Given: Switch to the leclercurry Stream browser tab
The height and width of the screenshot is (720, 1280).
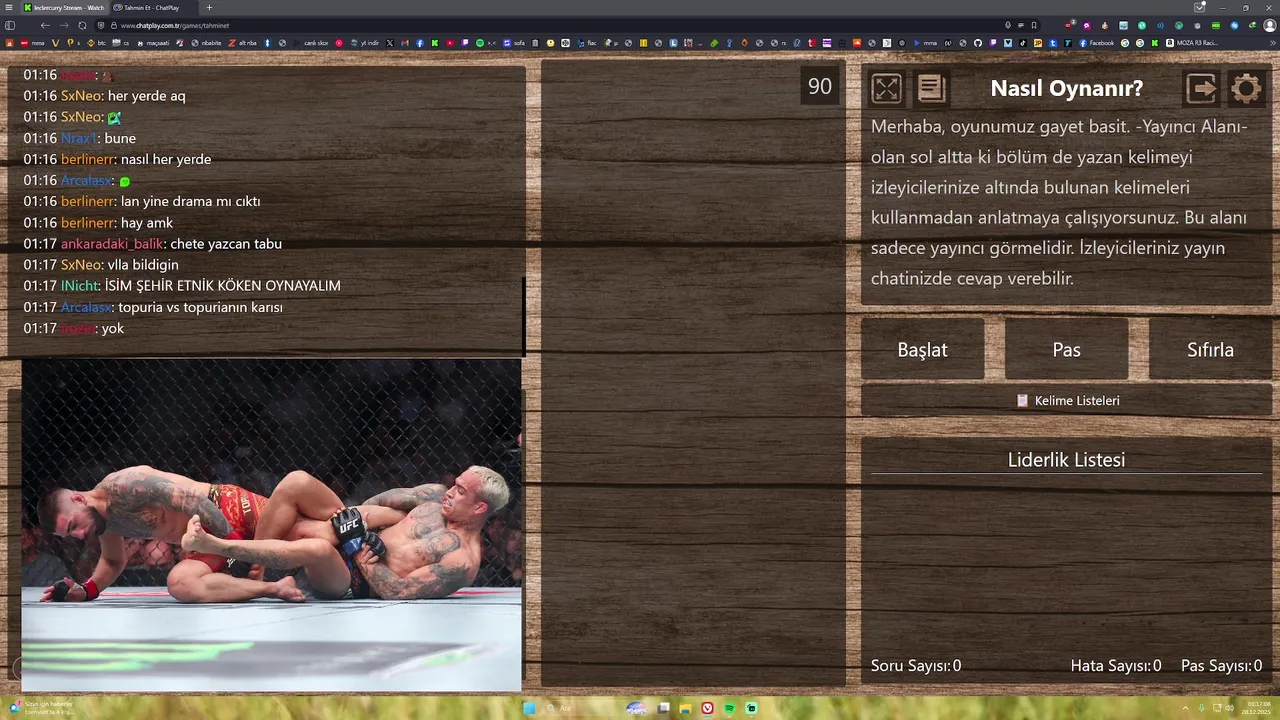Looking at the screenshot, I should pyautogui.click(x=63, y=7).
